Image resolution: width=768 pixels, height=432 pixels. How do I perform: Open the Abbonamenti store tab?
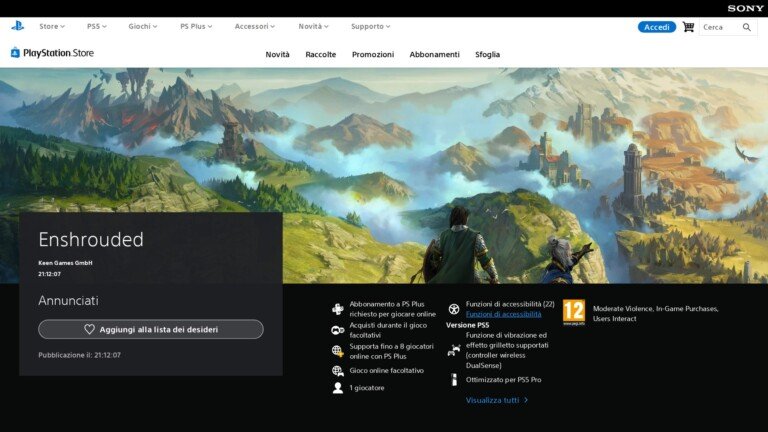pyautogui.click(x=434, y=54)
